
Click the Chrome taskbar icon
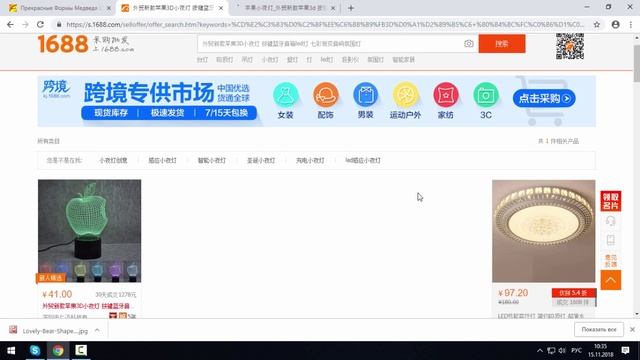tap(58, 351)
